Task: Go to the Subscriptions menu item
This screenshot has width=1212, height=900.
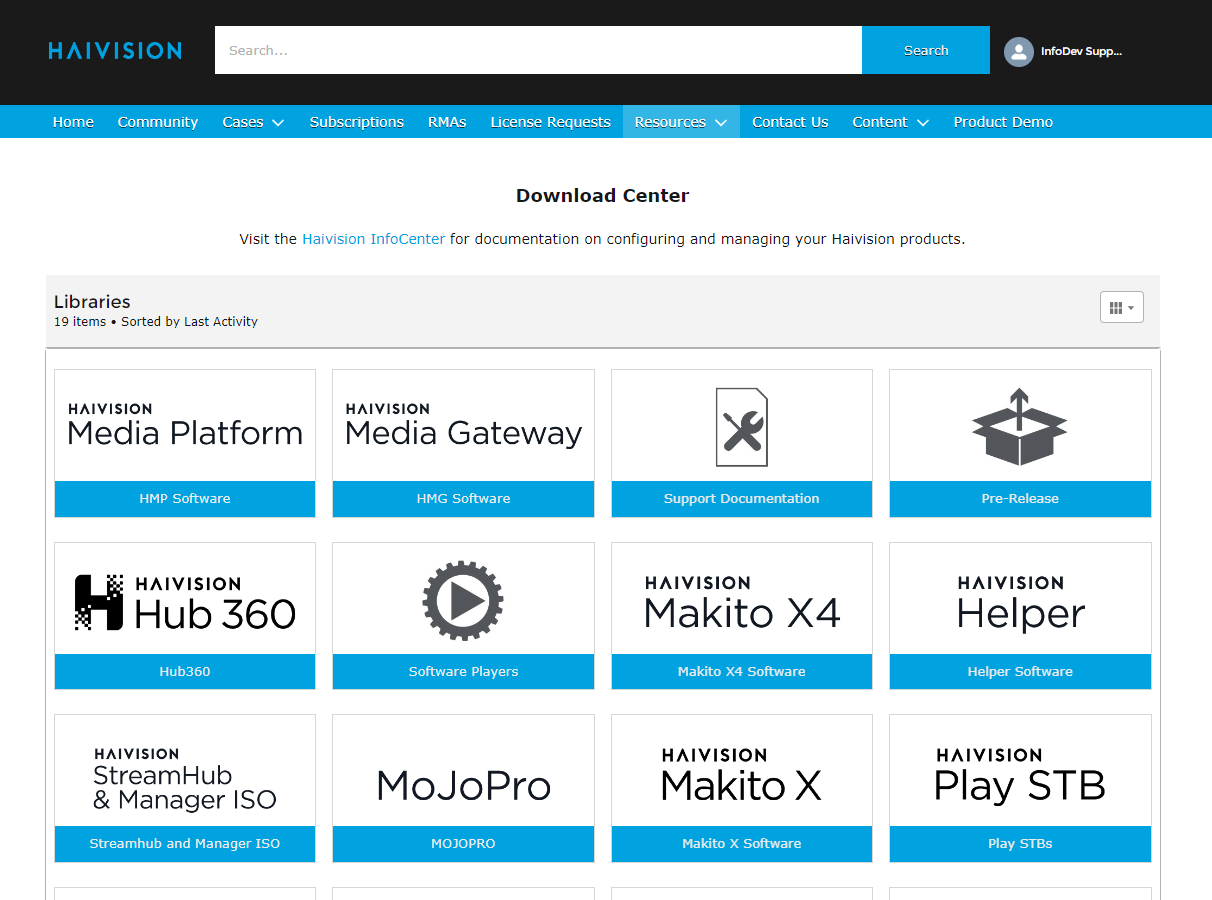Action: [356, 122]
